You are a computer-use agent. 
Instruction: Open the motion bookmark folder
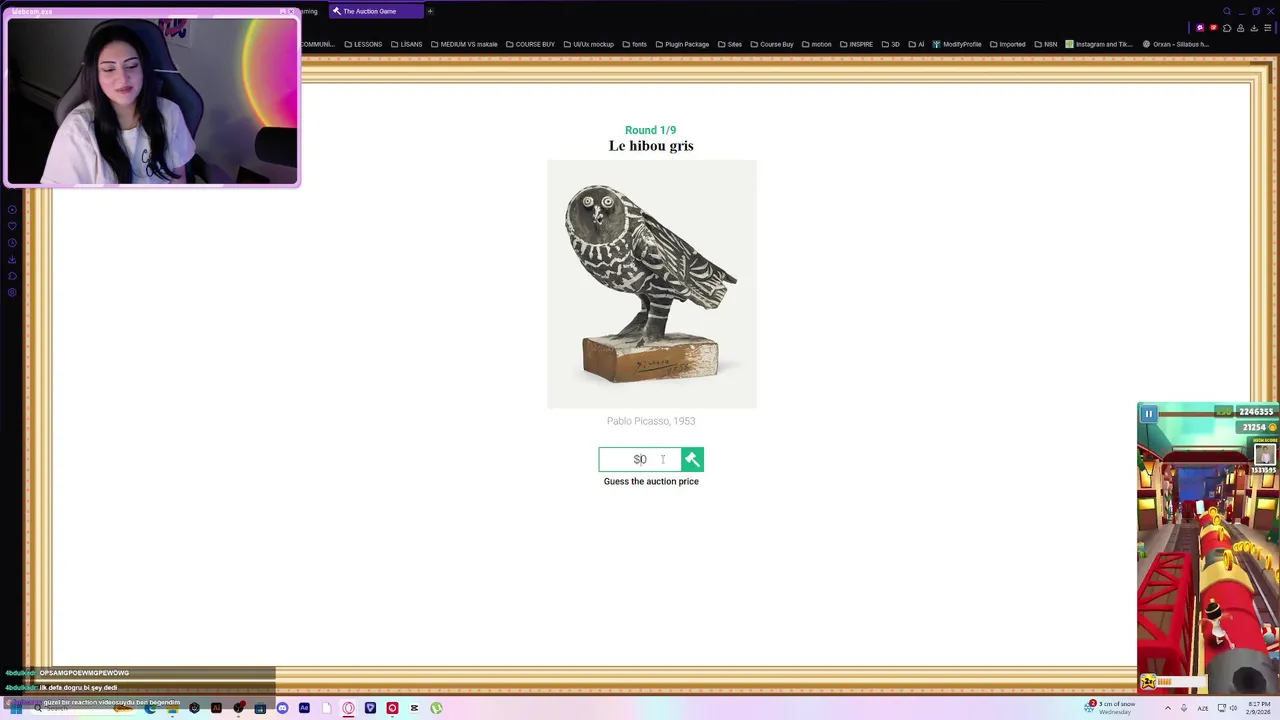click(x=816, y=44)
